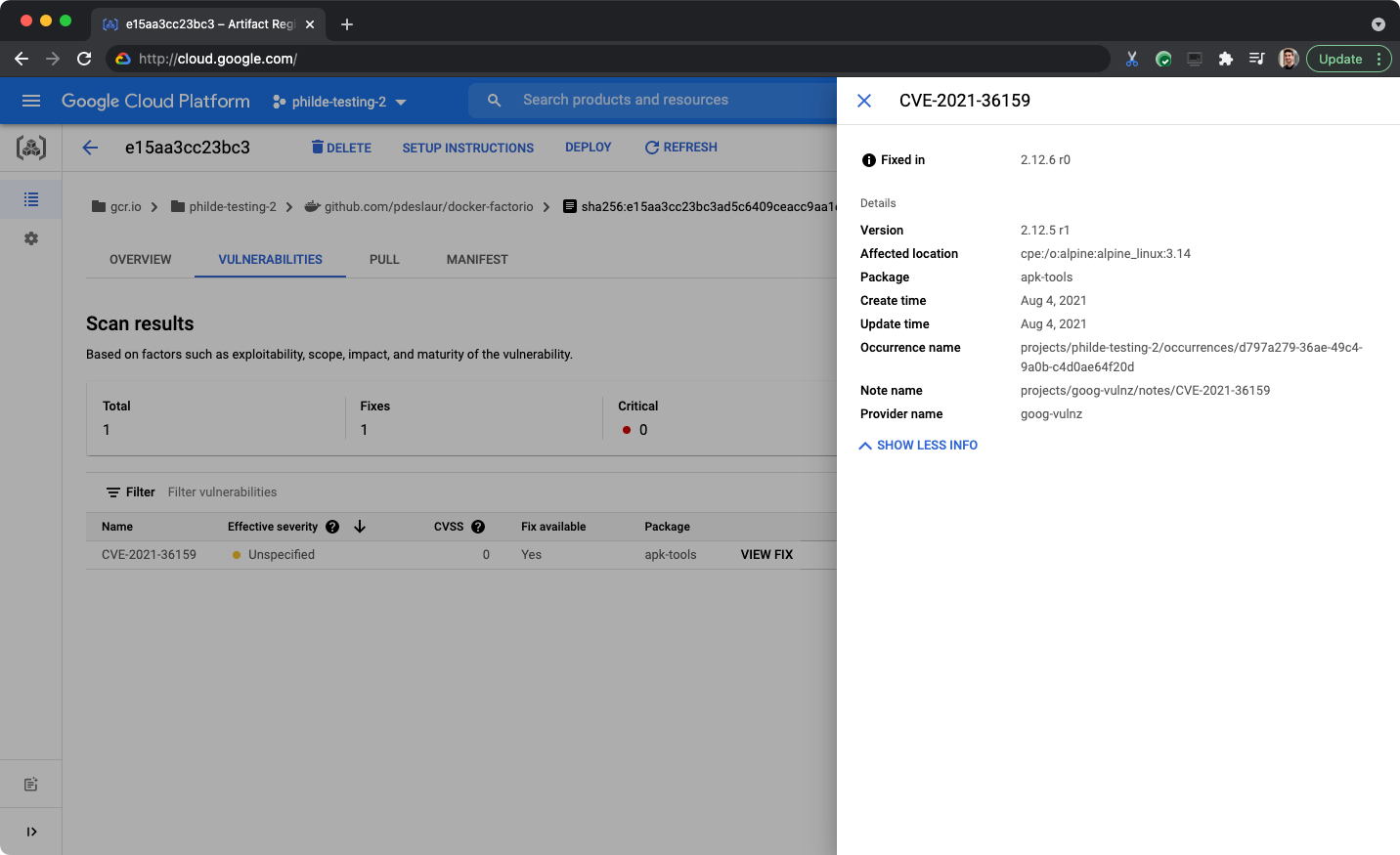Screen dimensions: 1400x855
Task: Click the Fix available column header
Action: 553,527
